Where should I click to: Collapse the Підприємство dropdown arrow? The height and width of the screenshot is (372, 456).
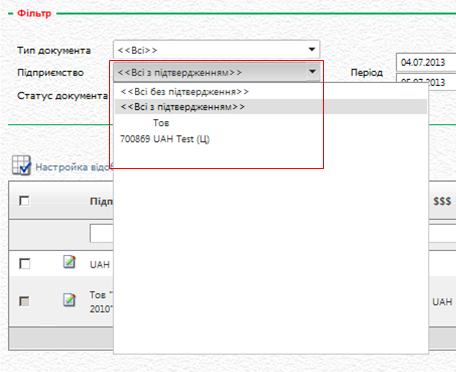tap(312, 72)
